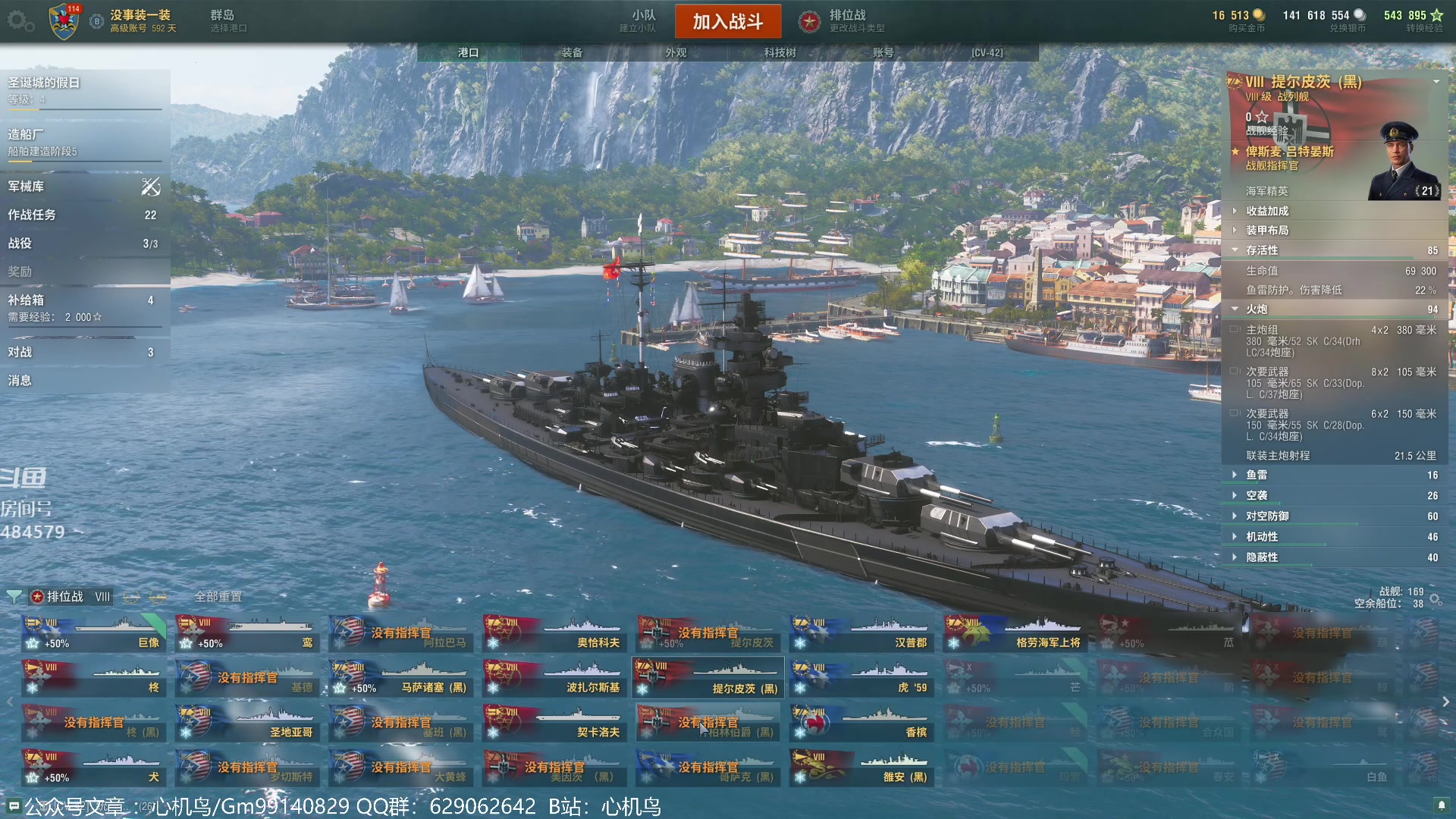Image resolution: width=1456 pixels, height=819 pixels.
Task: Open the ship carousel settings gear
Action: point(1436,599)
